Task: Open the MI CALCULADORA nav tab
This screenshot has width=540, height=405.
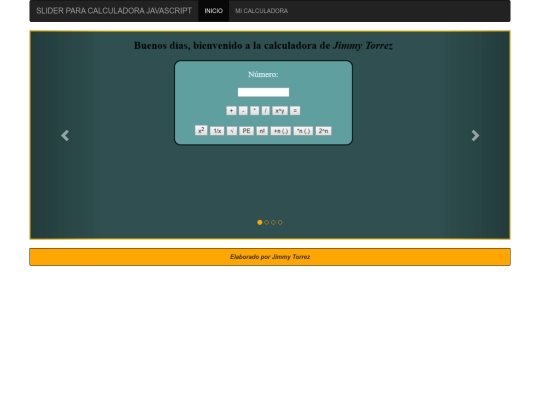Action: click(261, 11)
